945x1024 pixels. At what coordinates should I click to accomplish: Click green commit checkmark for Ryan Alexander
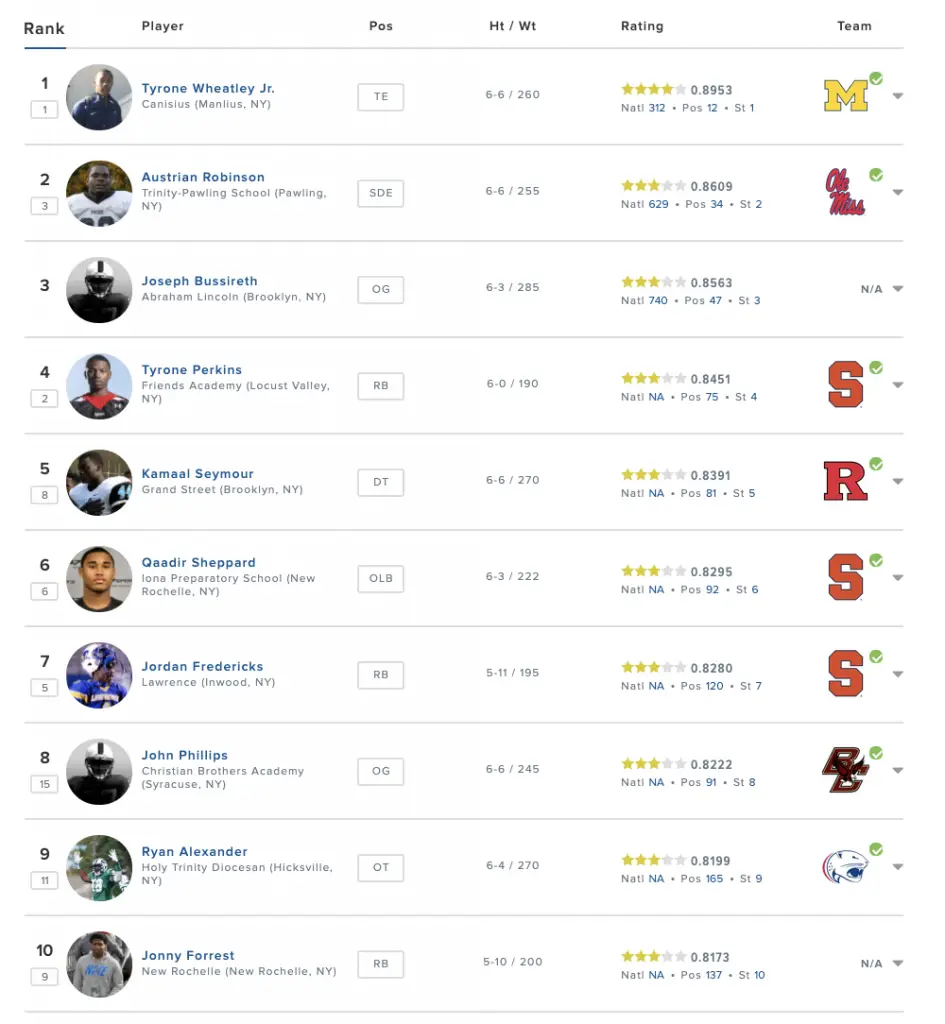coord(876,850)
